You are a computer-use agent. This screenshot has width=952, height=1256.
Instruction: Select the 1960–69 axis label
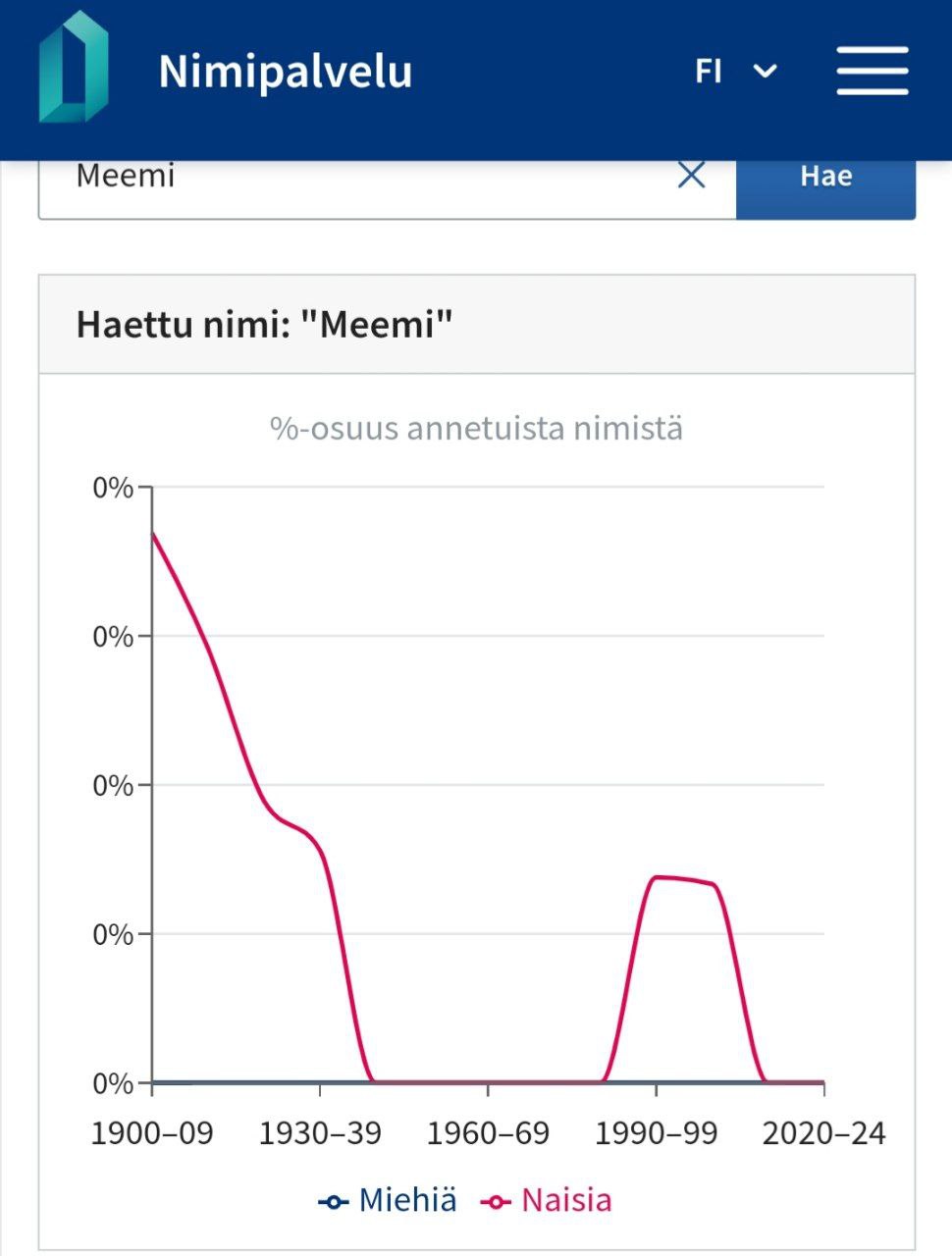tap(488, 1133)
